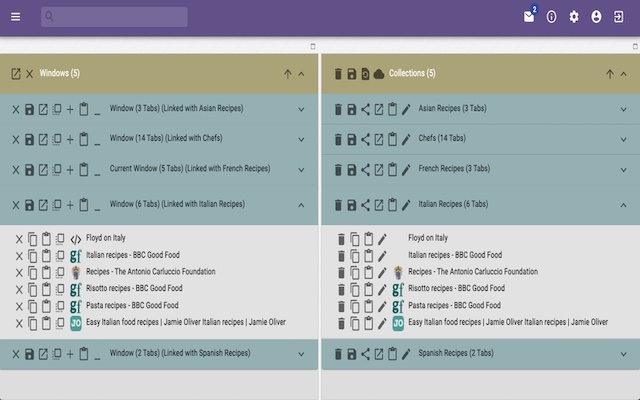Paste icon on Risotto recipes window tab

coord(46,289)
